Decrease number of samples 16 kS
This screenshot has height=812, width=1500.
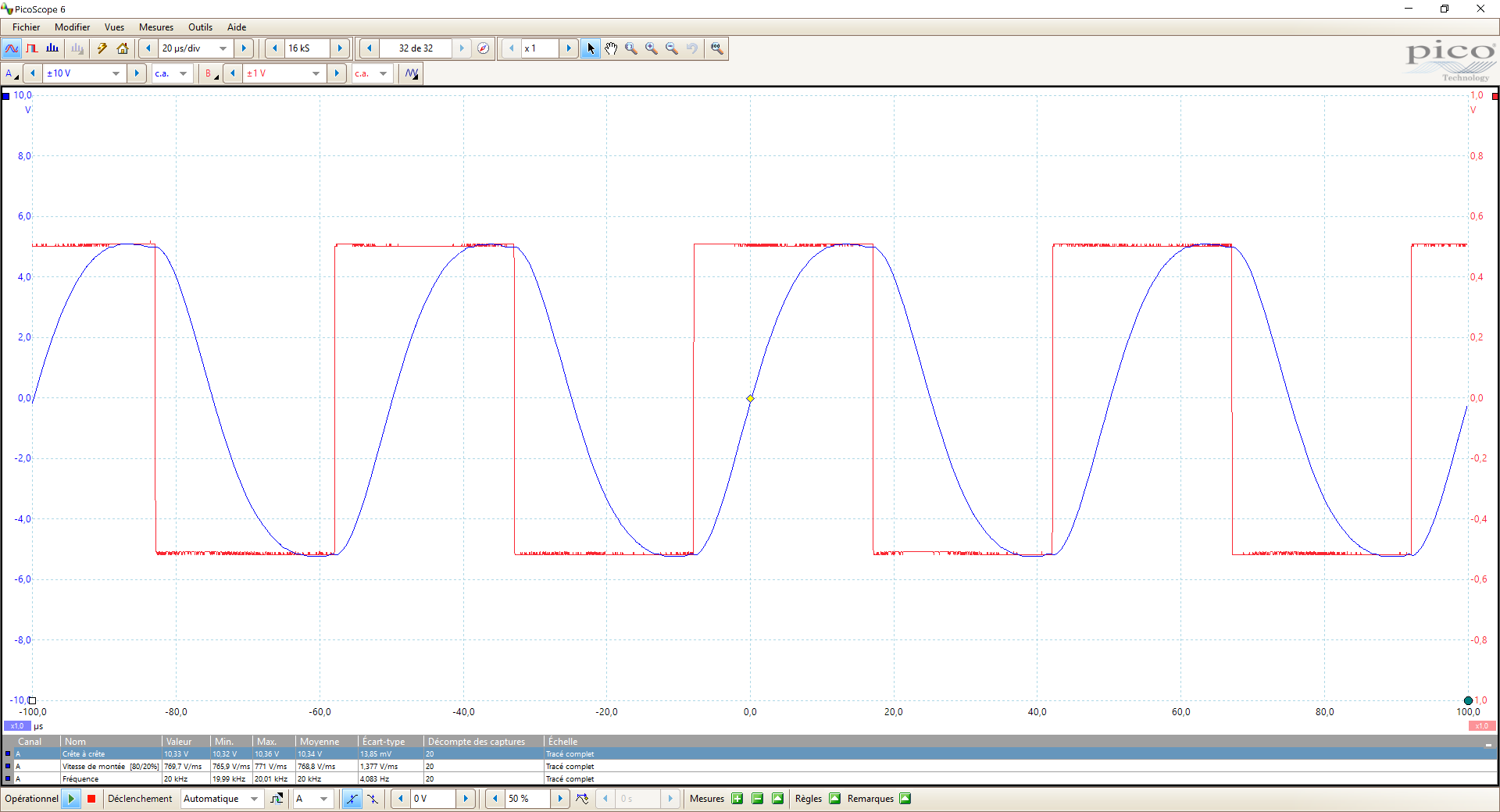(274, 48)
